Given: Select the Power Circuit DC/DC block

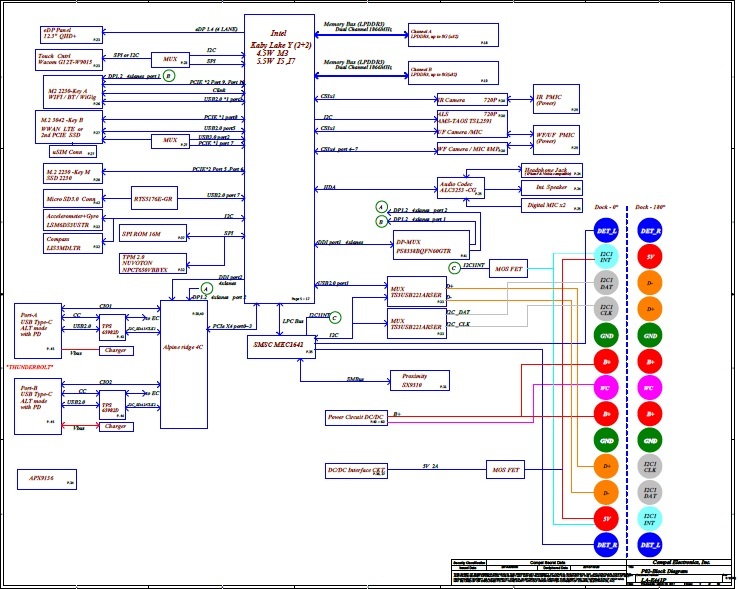Looking at the screenshot, I should (x=357, y=416).
